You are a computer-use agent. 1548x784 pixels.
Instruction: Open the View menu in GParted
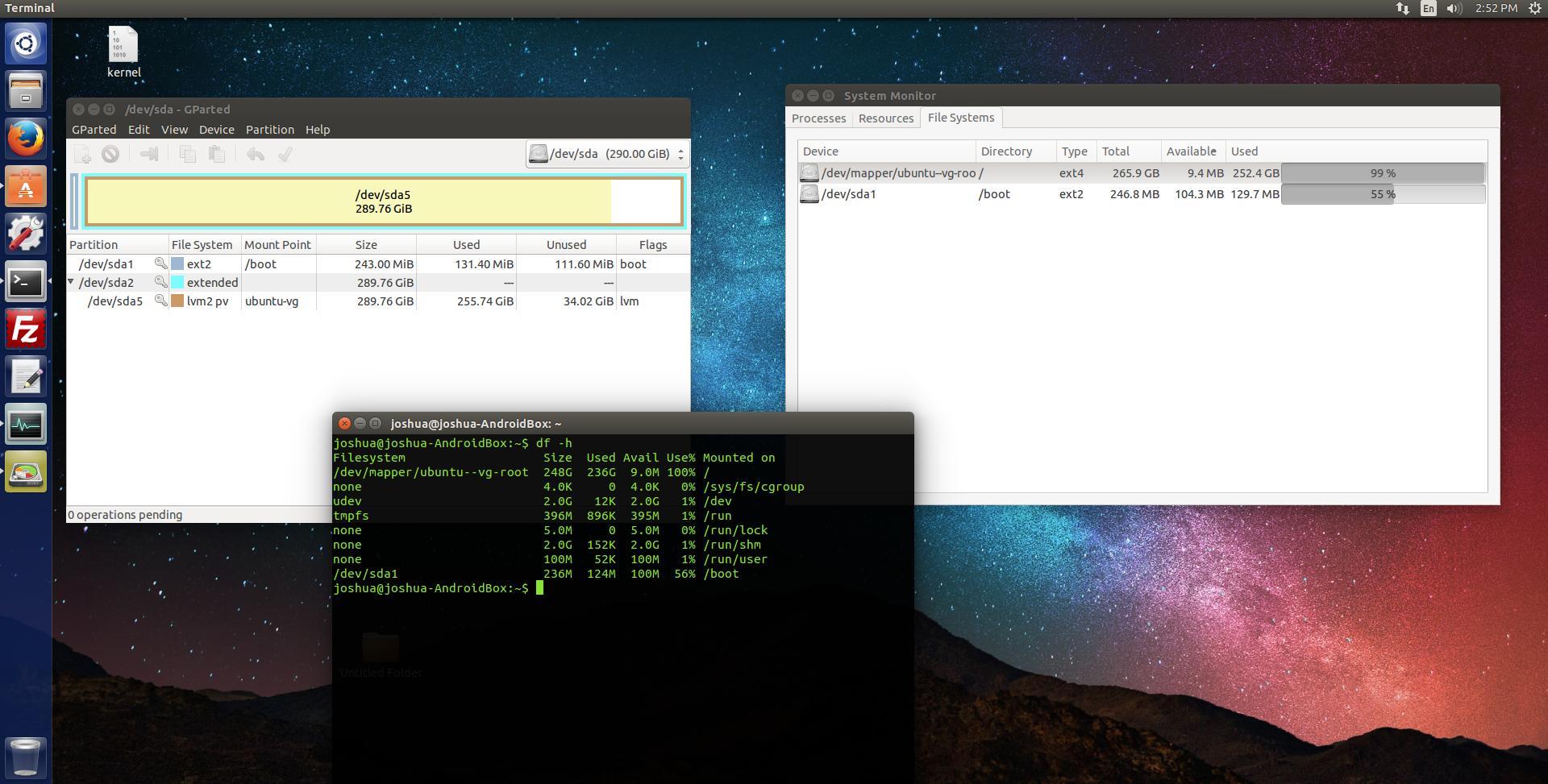tap(174, 130)
